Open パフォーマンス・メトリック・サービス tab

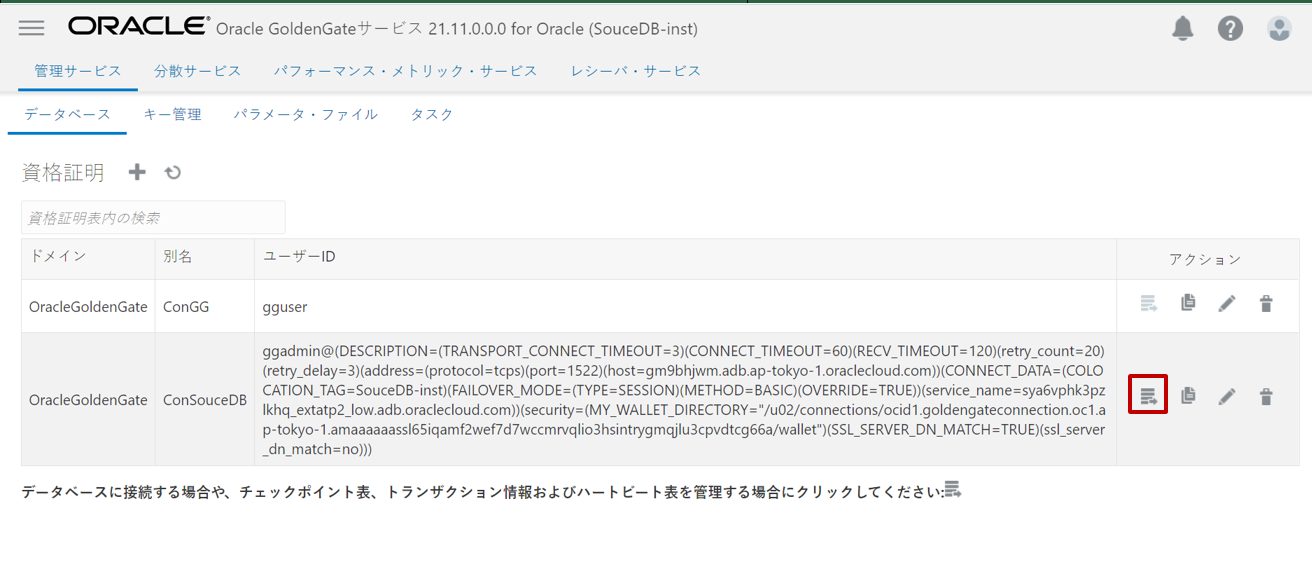[x=406, y=71]
